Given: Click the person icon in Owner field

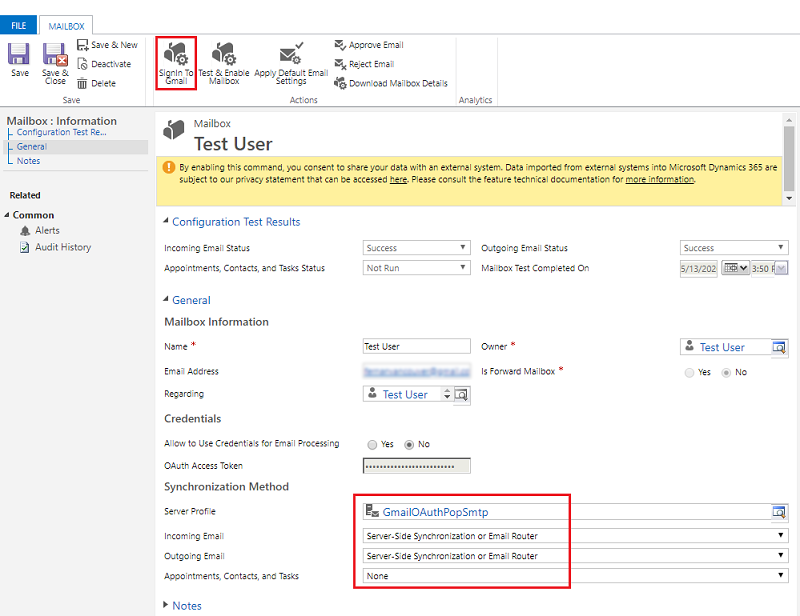Looking at the screenshot, I should coord(689,346).
